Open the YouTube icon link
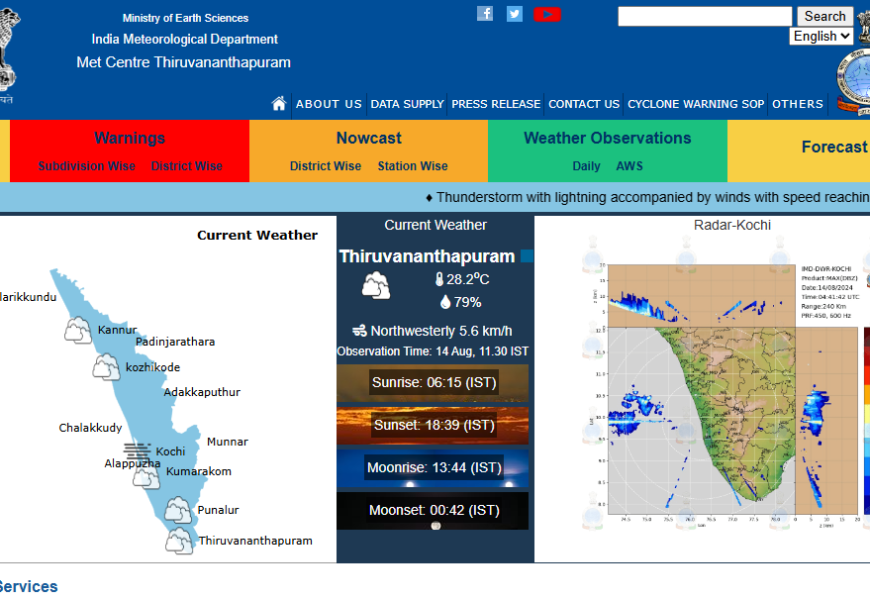 click(547, 13)
